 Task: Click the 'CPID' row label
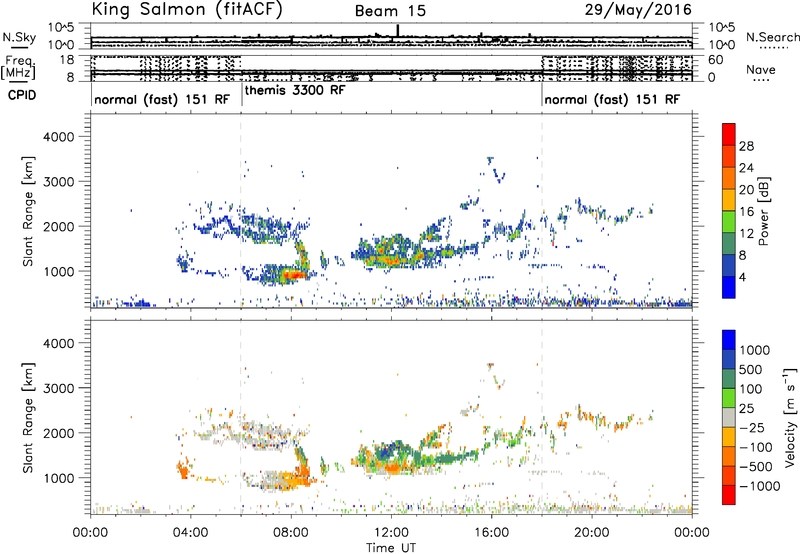pos(22,95)
